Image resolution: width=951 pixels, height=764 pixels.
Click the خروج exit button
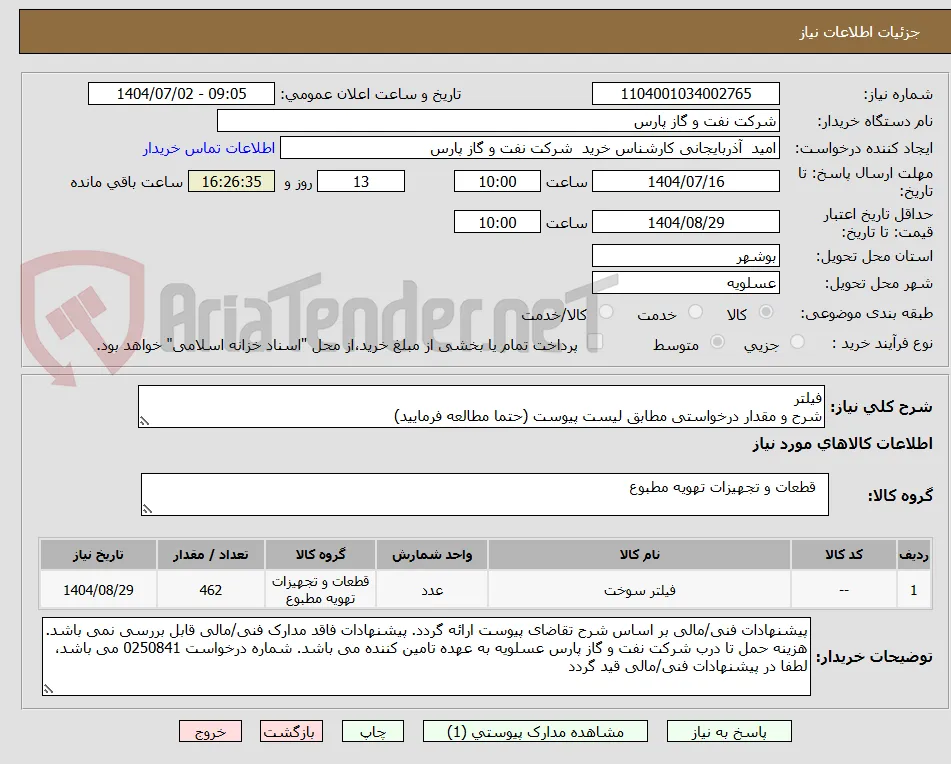pos(210,731)
